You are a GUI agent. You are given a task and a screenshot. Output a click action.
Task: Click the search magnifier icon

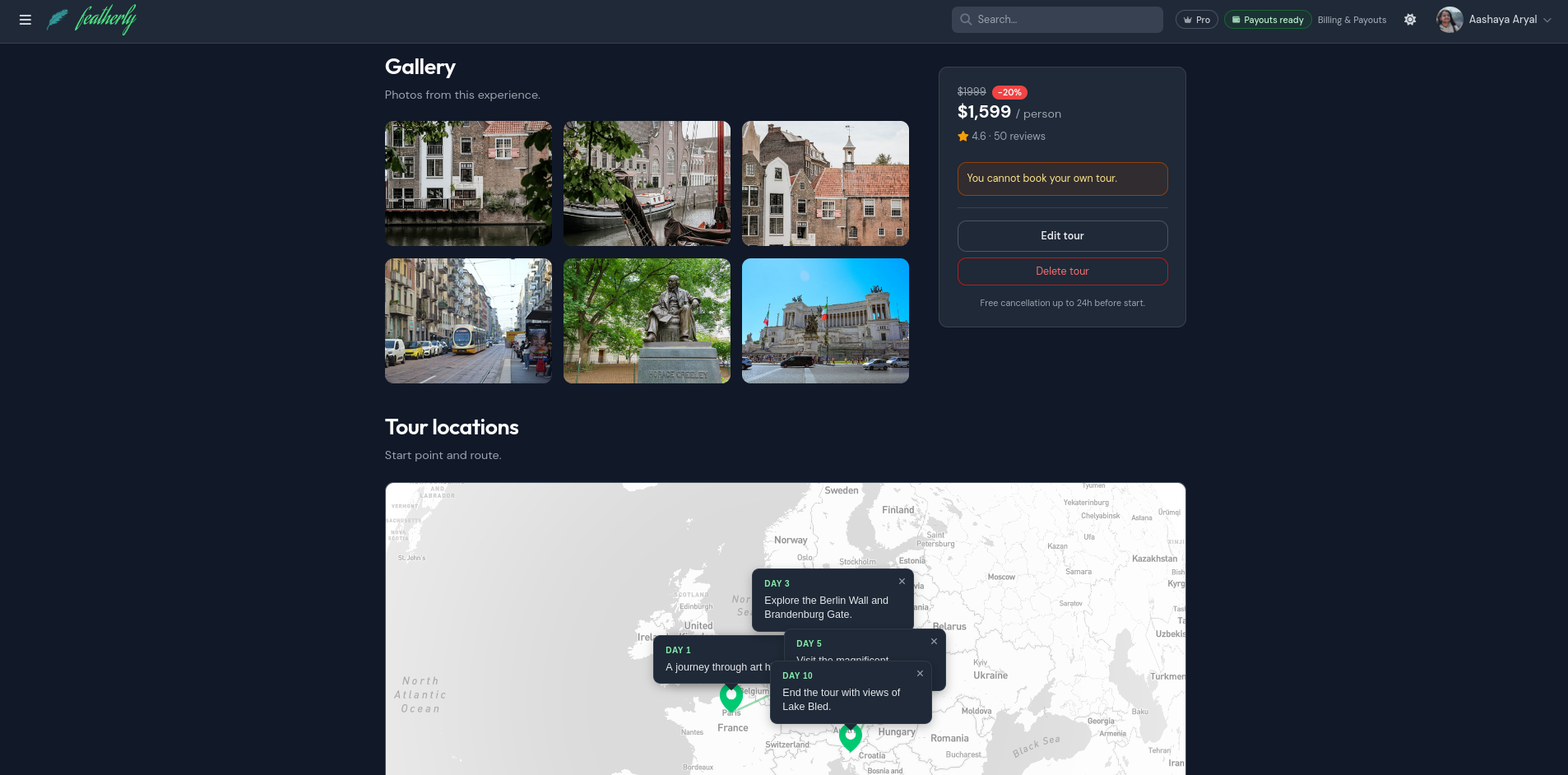pos(966,20)
